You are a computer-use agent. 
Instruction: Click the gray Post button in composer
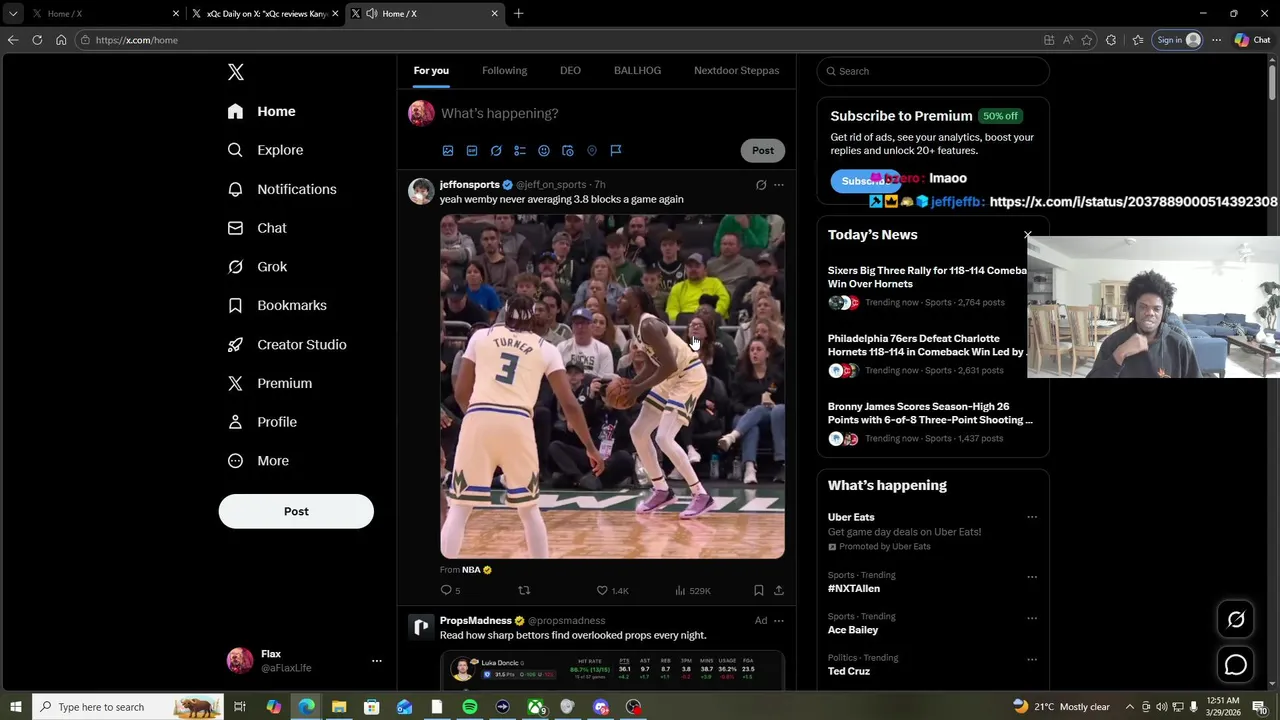tap(763, 151)
